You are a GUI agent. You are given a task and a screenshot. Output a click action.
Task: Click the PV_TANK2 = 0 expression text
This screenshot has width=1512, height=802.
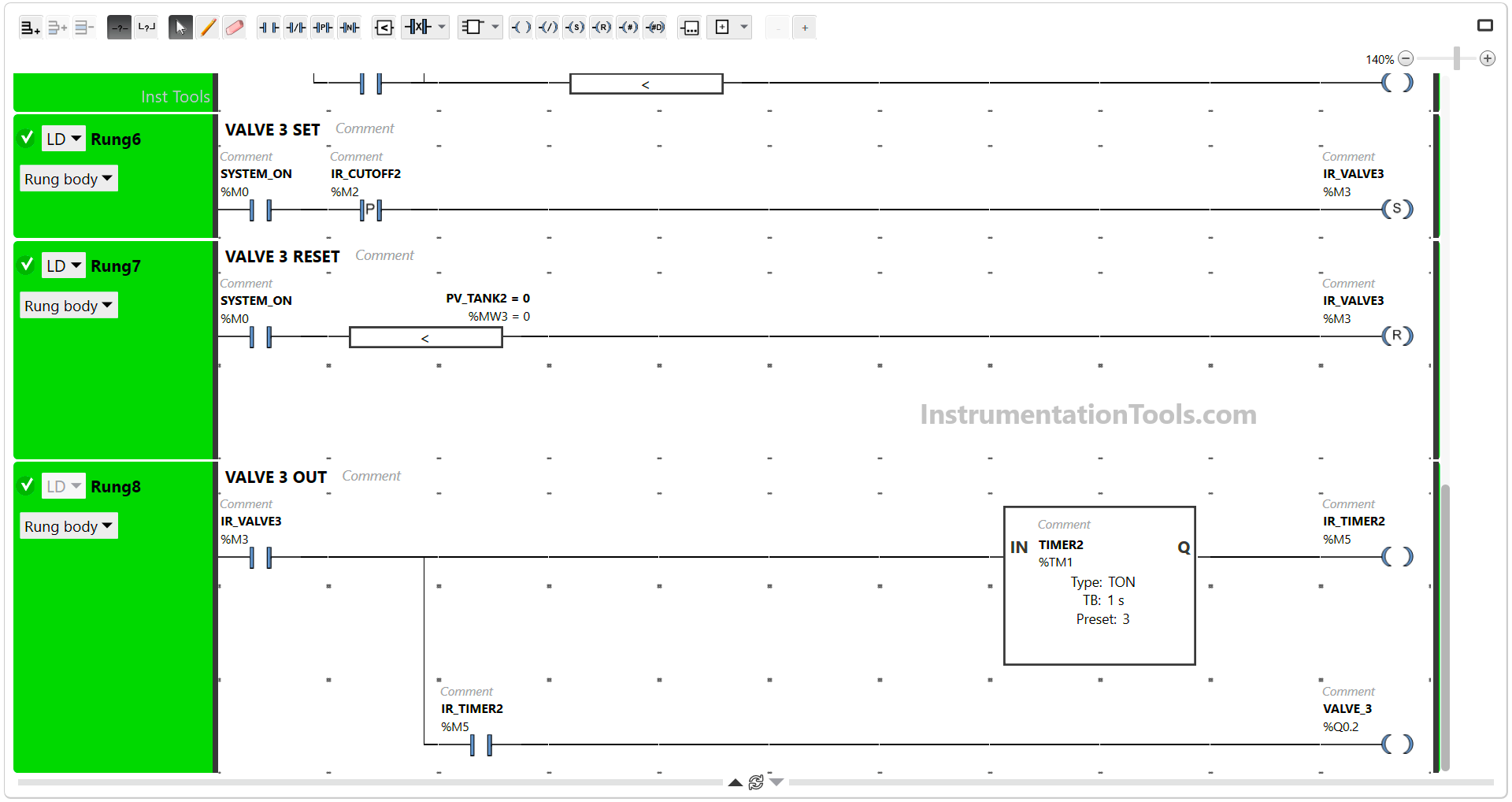[x=487, y=299]
